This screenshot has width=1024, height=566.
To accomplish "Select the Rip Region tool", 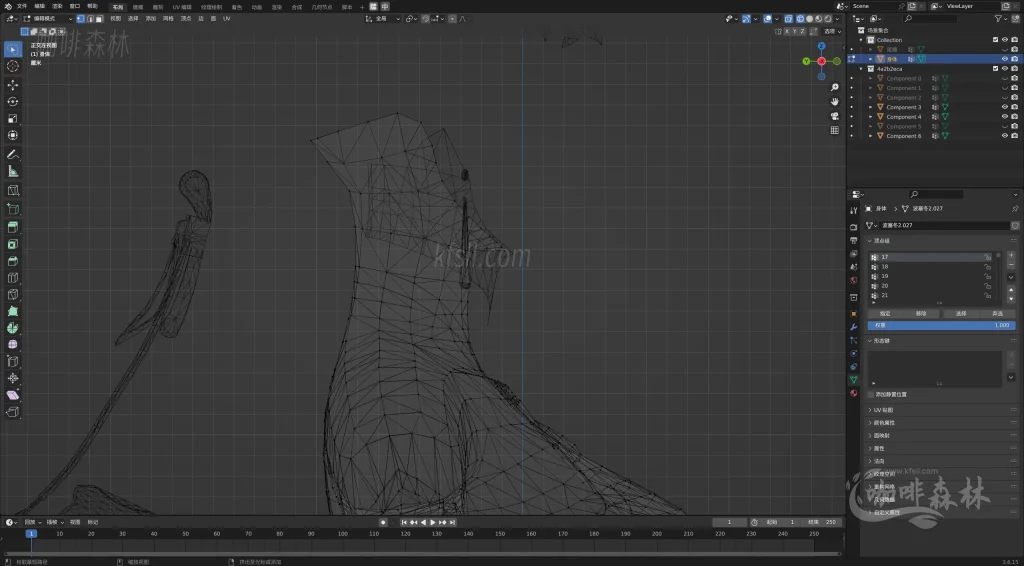I will (x=12, y=412).
